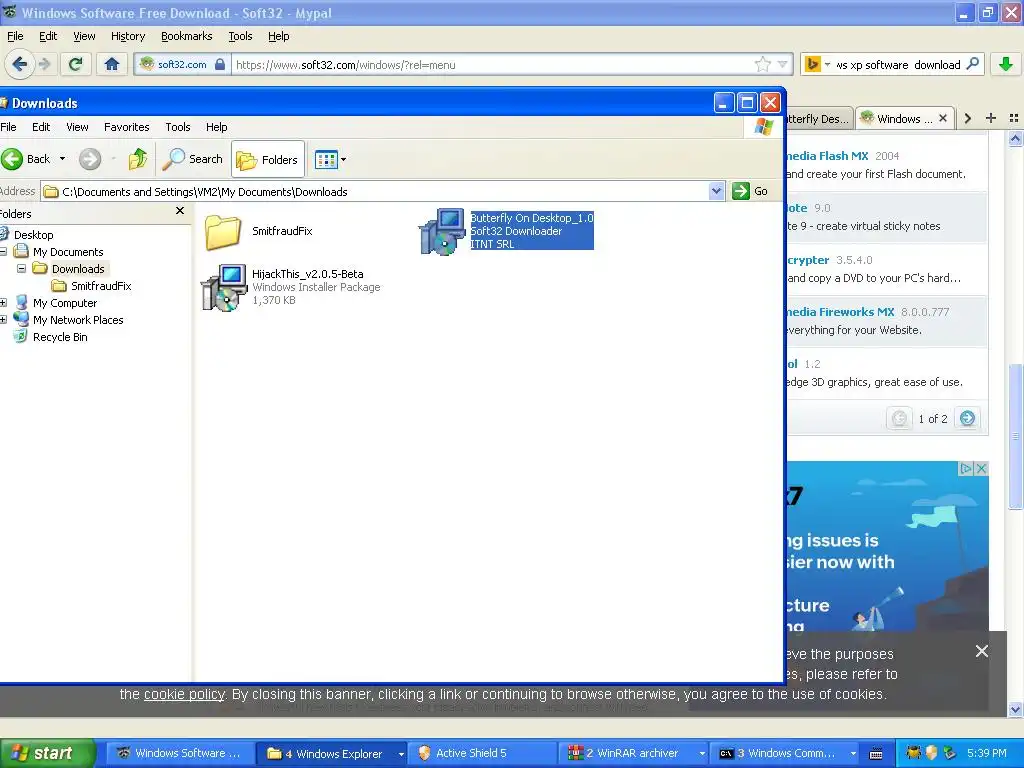Click the Explorer Up folder icon
1024x768 pixels.
pos(138,159)
